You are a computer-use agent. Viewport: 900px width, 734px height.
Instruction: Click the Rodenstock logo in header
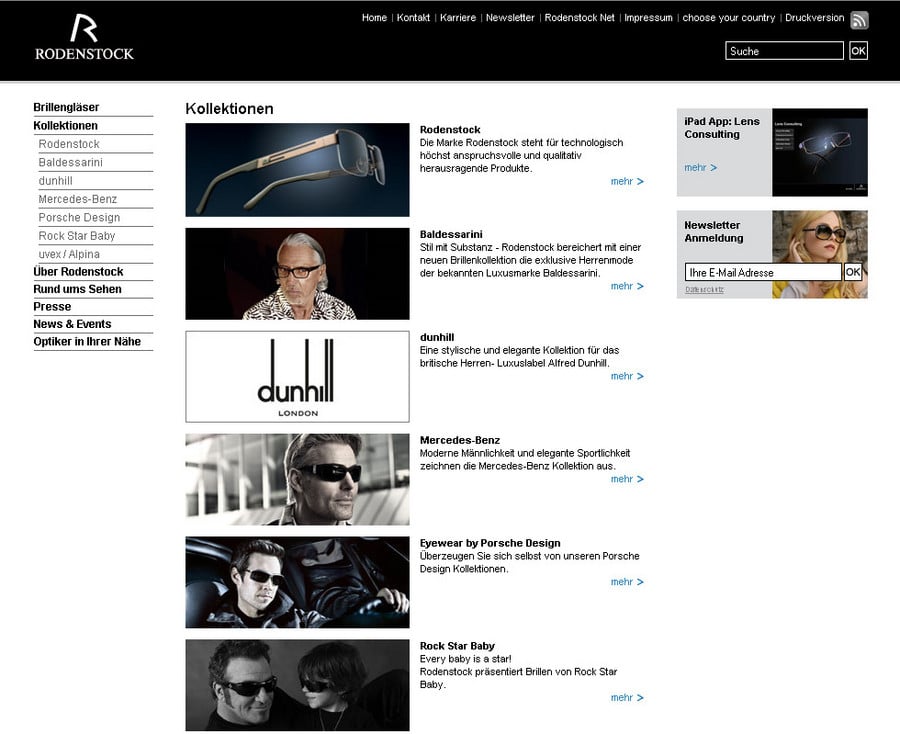click(84, 38)
